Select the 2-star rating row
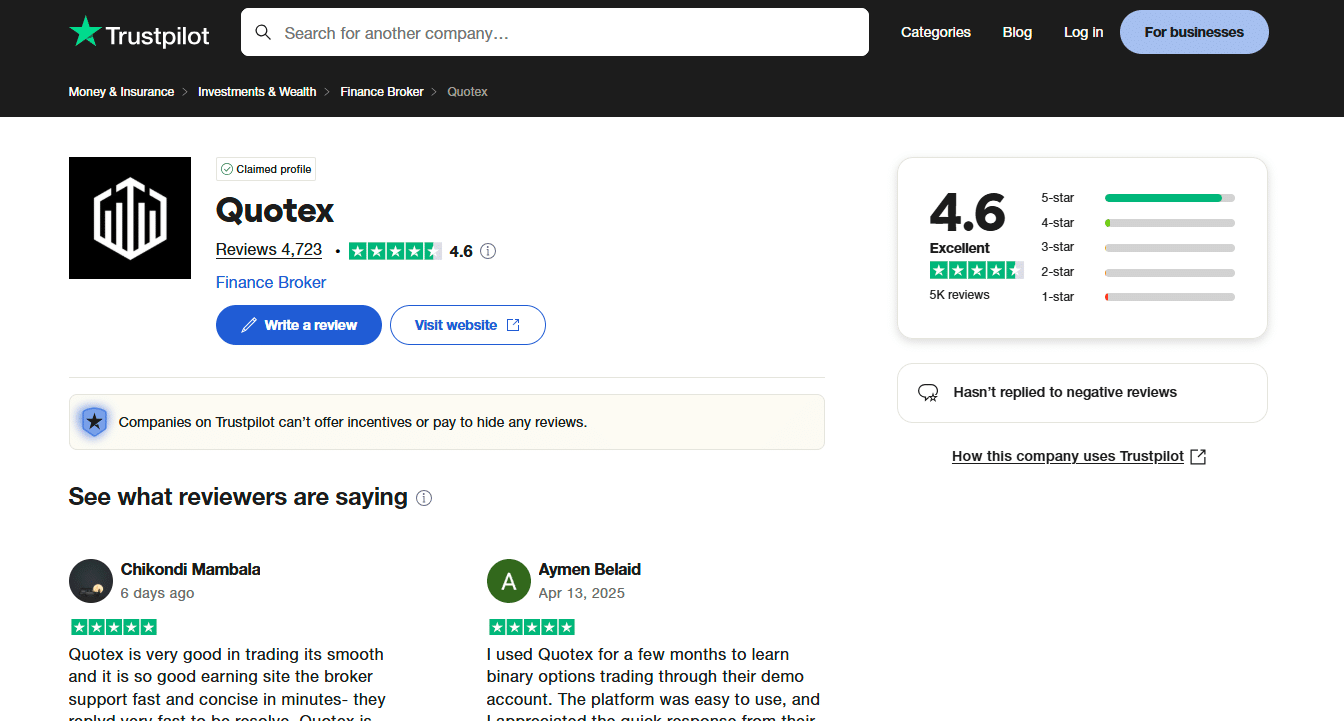Image resolution: width=1344 pixels, height=721 pixels. (1138, 272)
